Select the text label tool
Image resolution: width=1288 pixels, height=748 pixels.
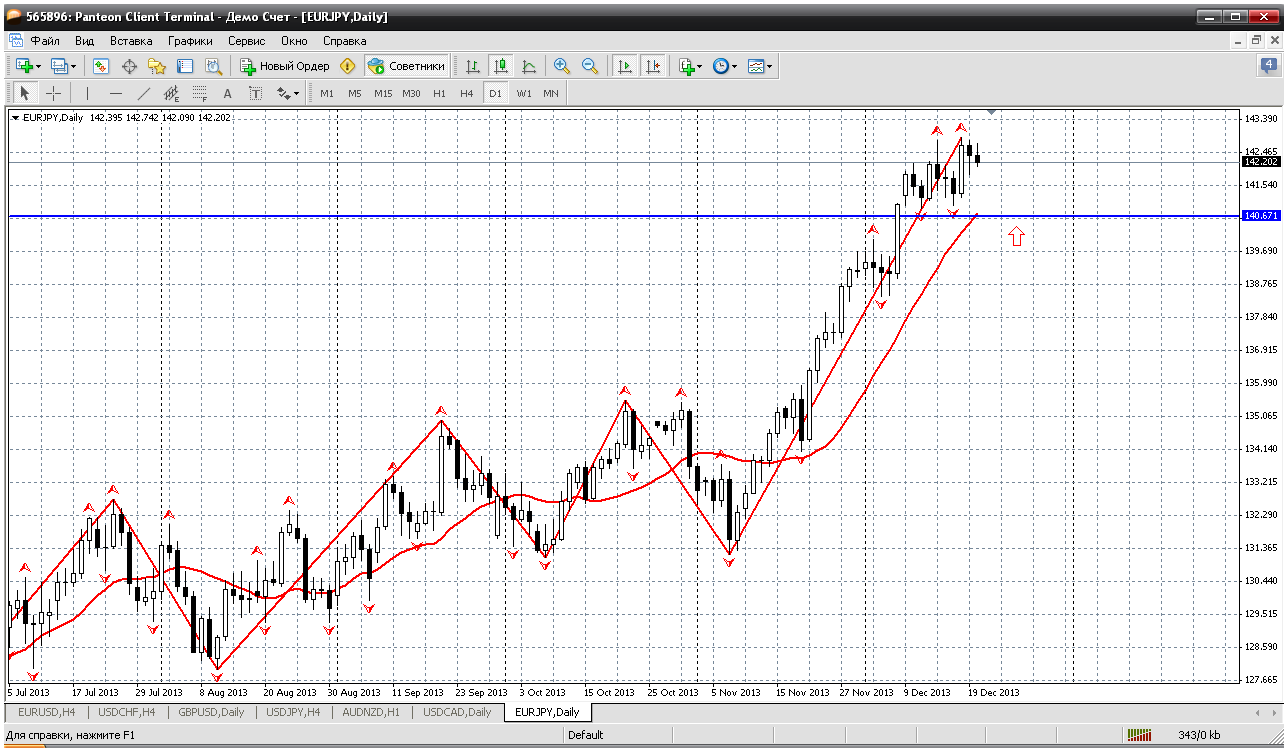pos(227,93)
